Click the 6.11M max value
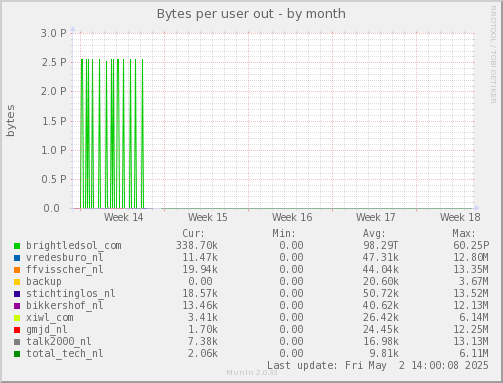Image resolution: width=503 pixels, height=383 pixels. [474, 354]
